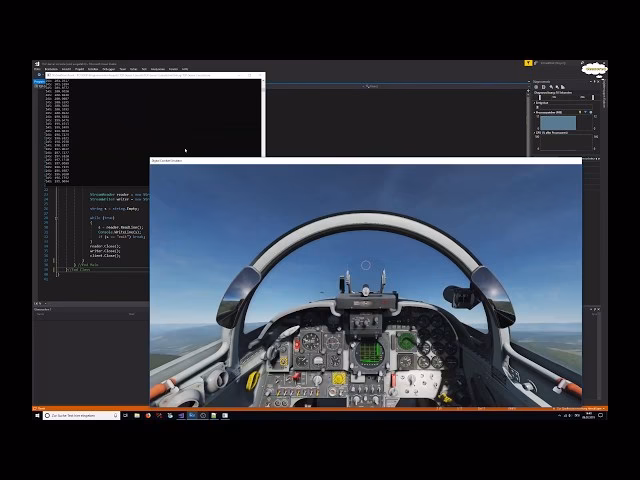This screenshot has height=480, width=640.
Task: Click the console window title bar
Action: pos(155,76)
